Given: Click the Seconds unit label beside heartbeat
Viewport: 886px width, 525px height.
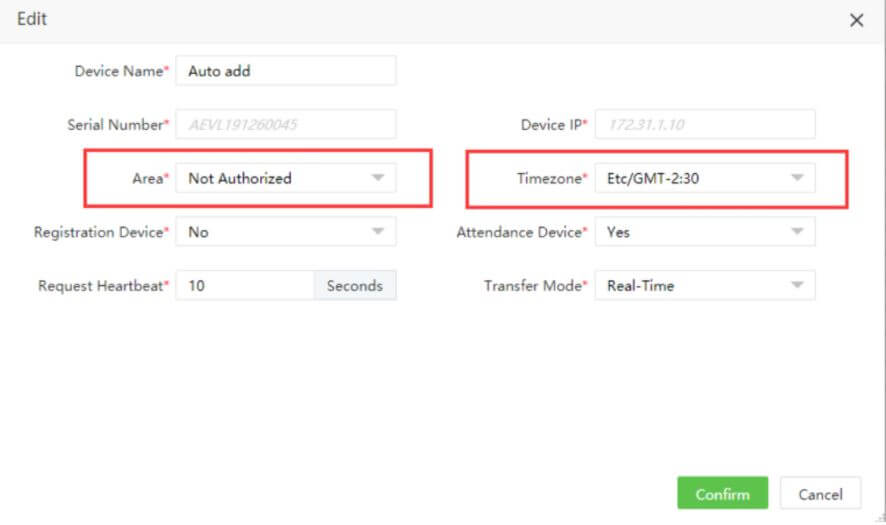Looking at the screenshot, I should coord(355,286).
